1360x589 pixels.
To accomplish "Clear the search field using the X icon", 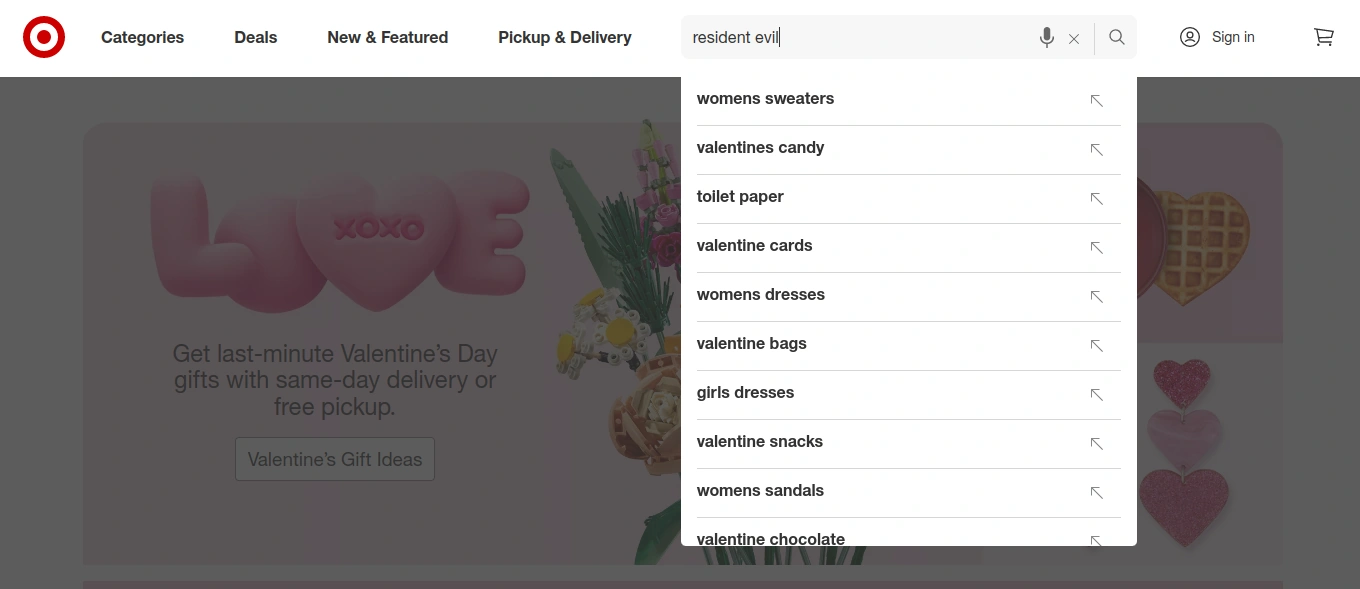I will (x=1074, y=38).
